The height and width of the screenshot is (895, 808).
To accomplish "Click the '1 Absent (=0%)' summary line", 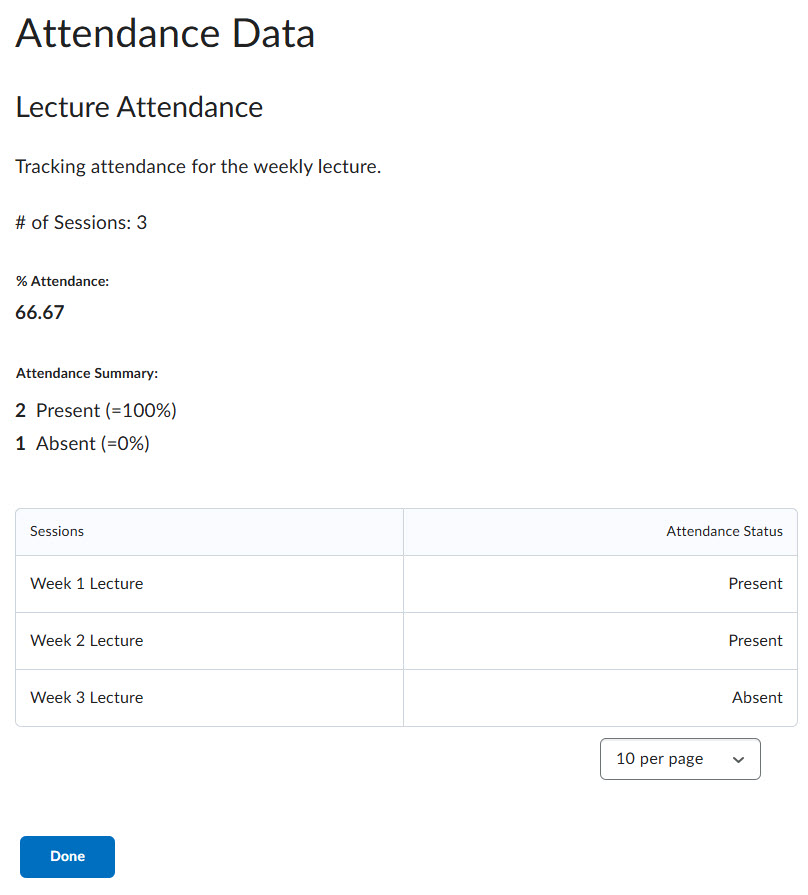I will click(x=83, y=443).
